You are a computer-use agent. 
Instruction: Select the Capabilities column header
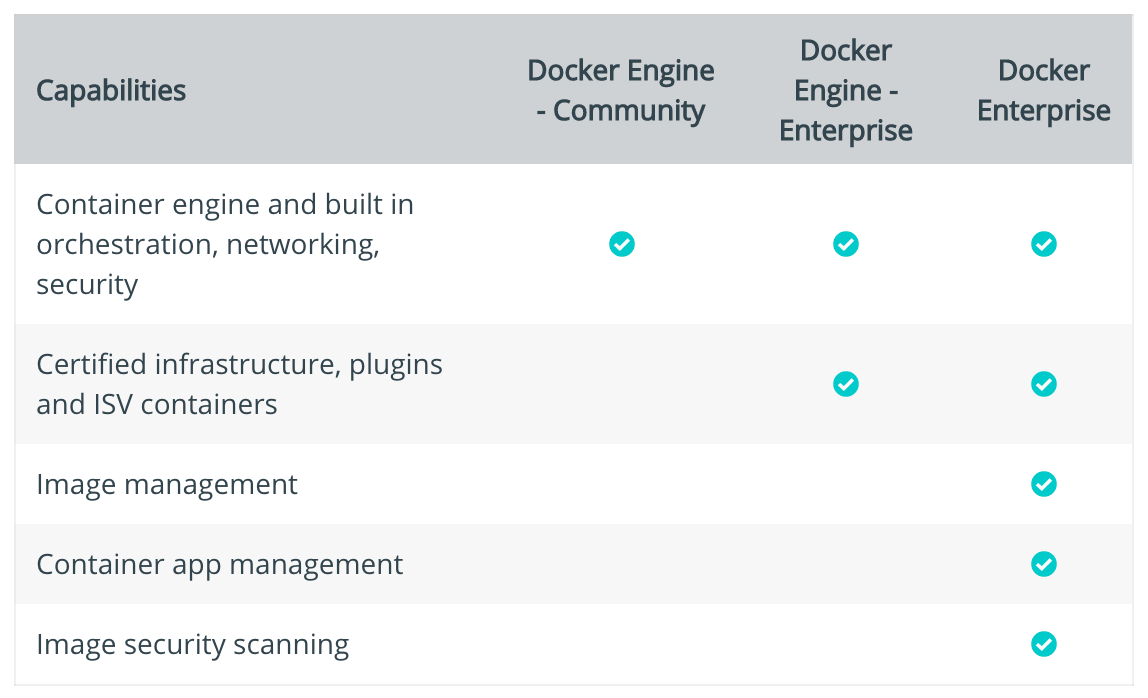pos(111,91)
